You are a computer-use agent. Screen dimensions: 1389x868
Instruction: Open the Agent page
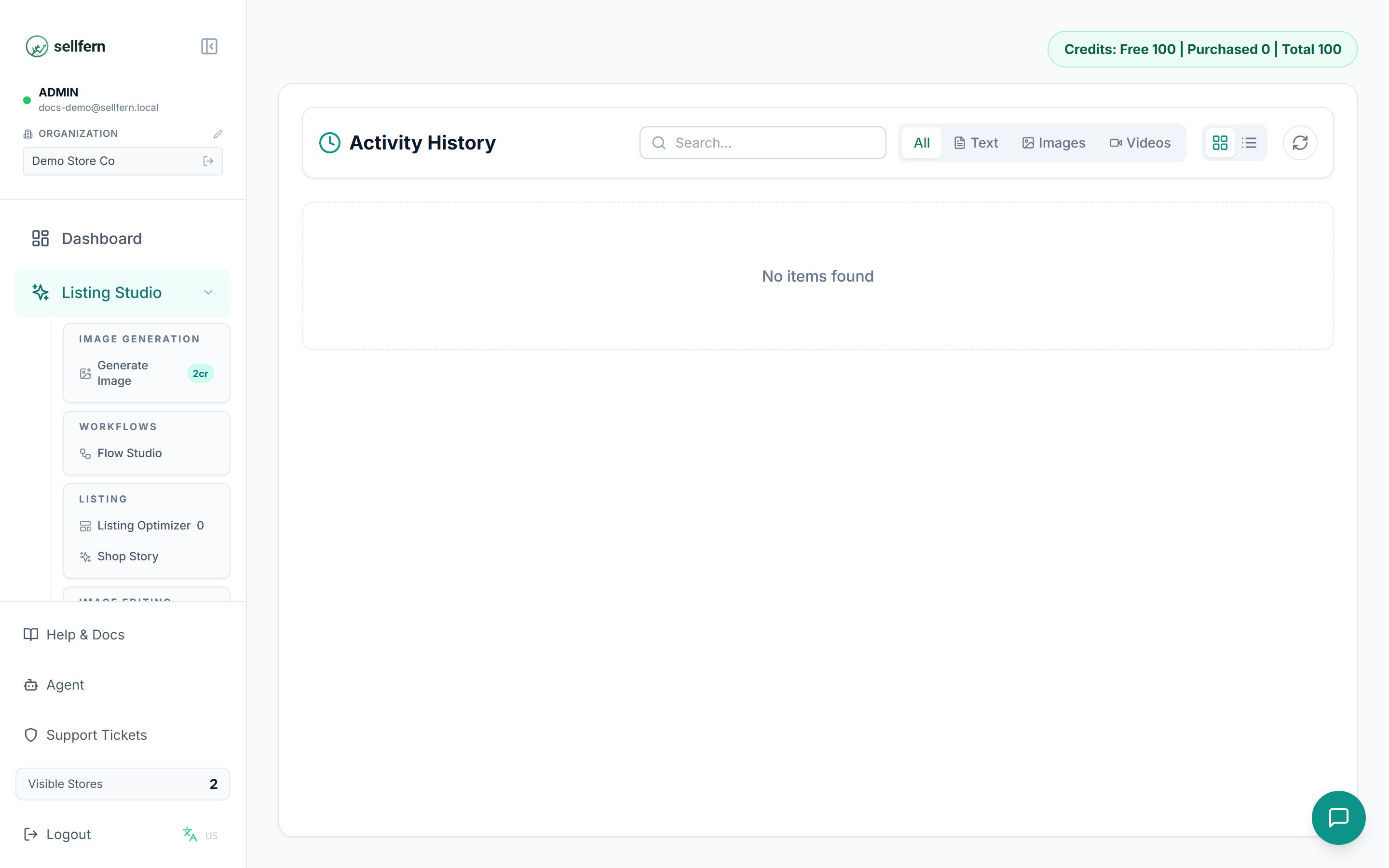click(123, 685)
